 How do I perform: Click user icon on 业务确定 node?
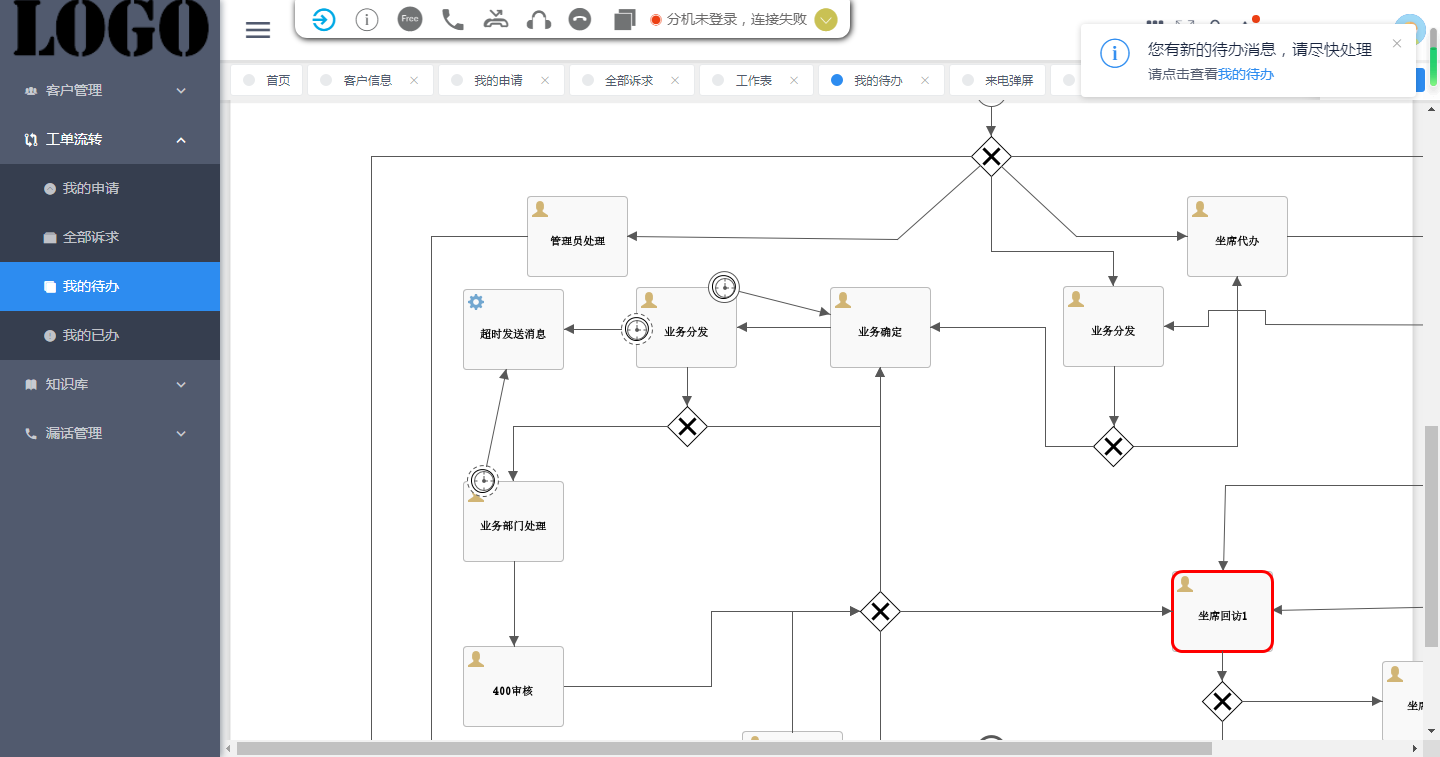click(x=843, y=300)
